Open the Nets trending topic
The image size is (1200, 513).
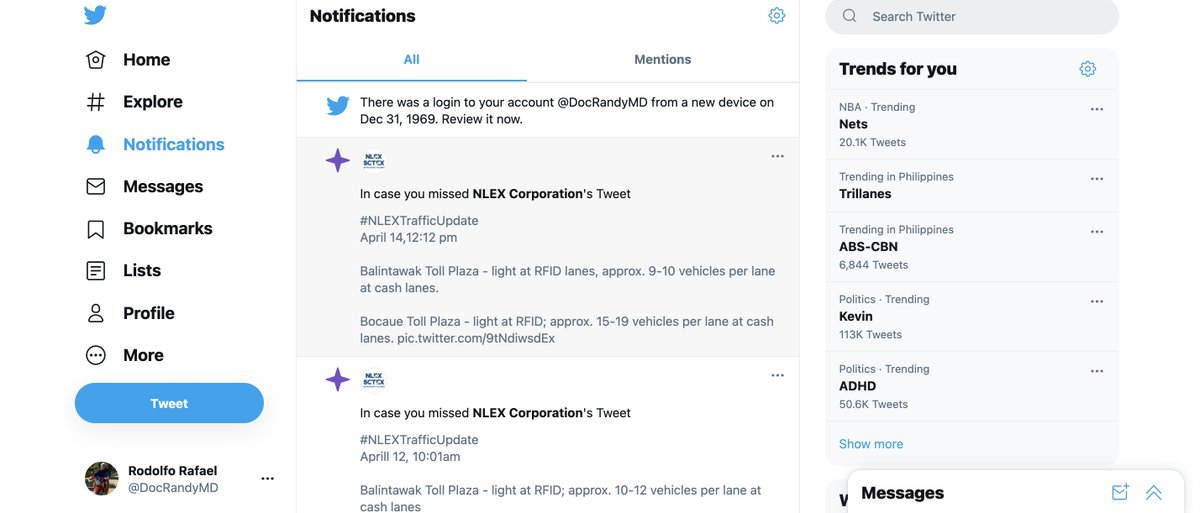[x=853, y=124]
